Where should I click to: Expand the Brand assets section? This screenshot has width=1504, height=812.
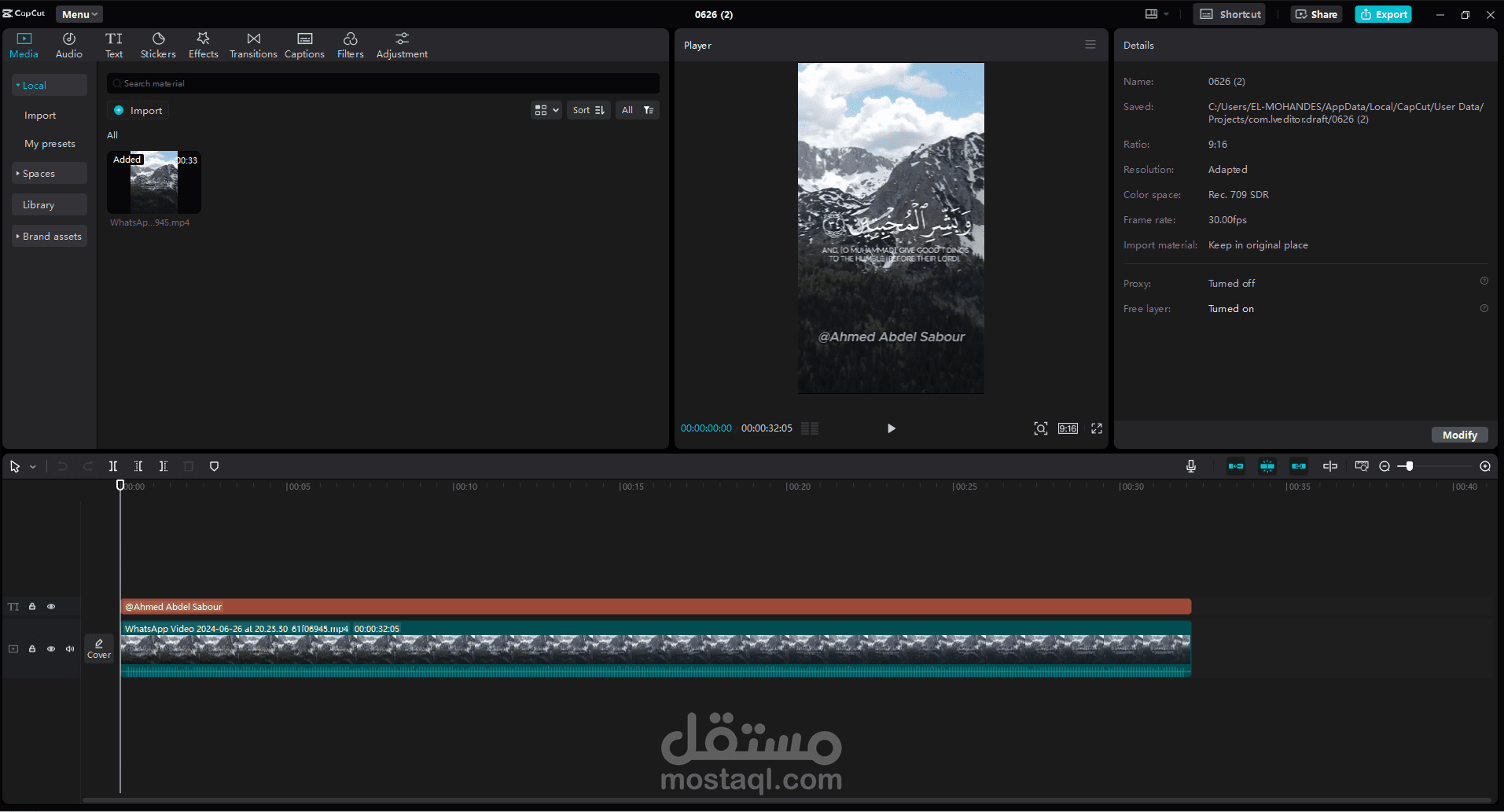(x=50, y=236)
